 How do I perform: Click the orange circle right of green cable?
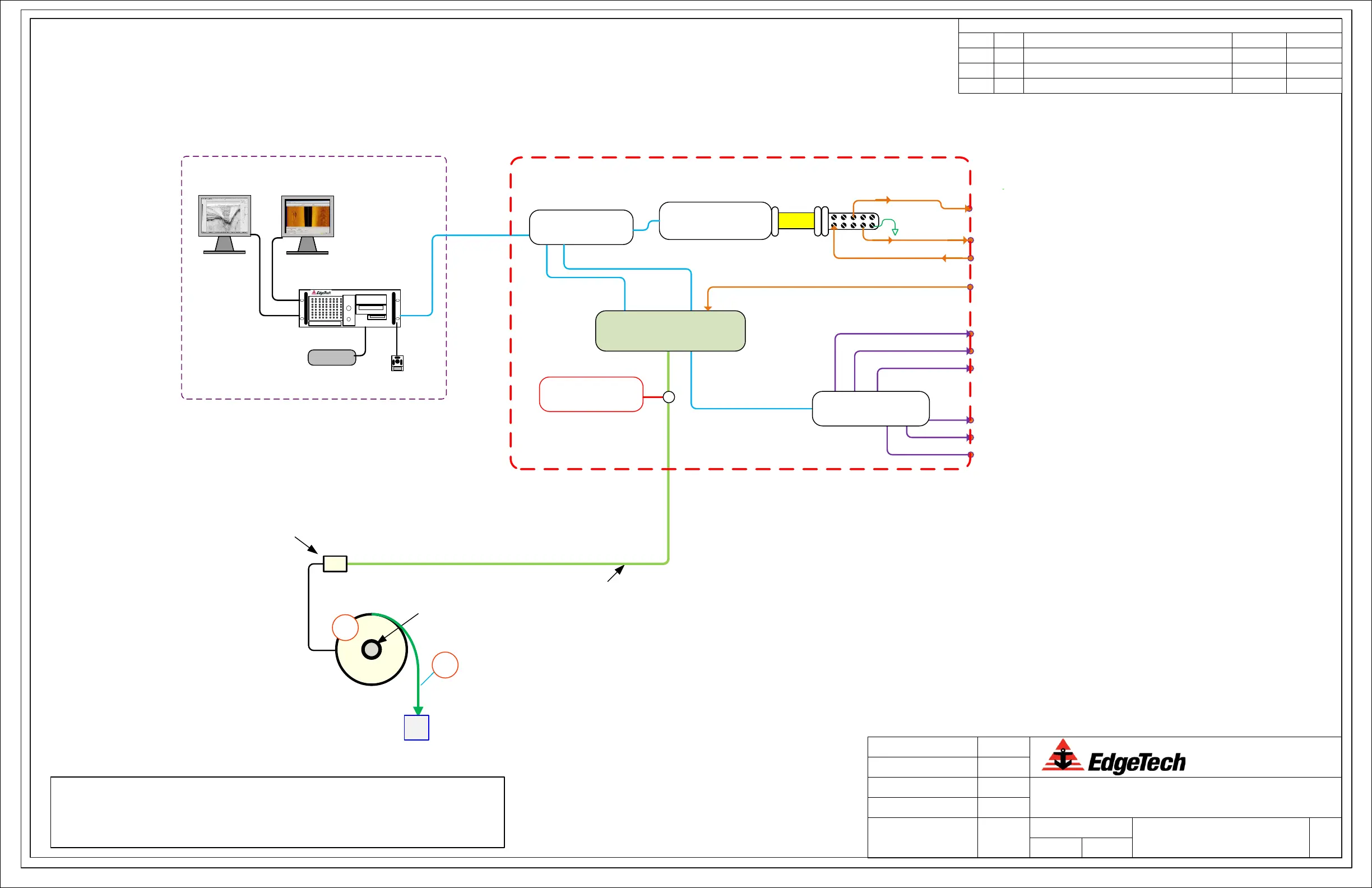pyautogui.click(x=445, y=665)
